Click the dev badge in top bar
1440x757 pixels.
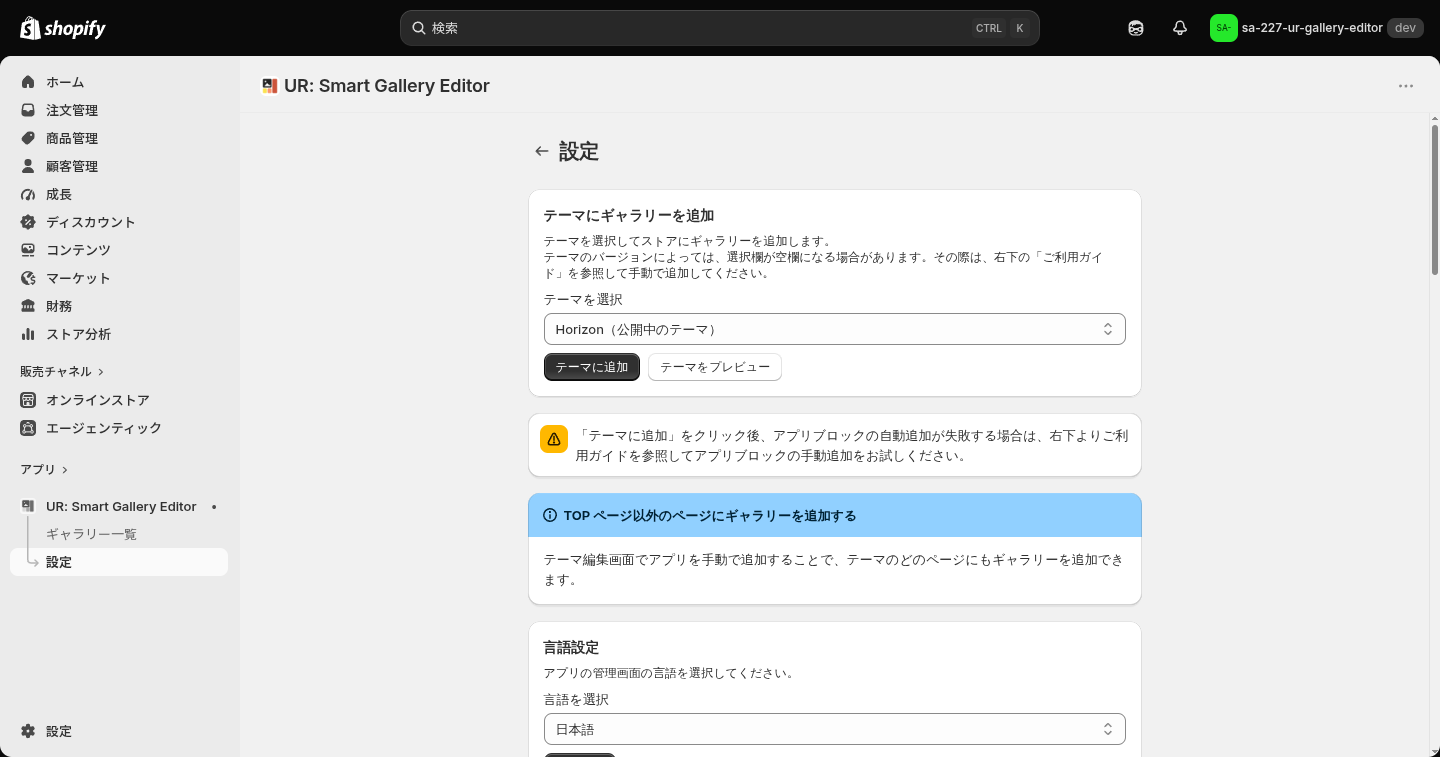pyautogui.click(x=1405, y=28)
